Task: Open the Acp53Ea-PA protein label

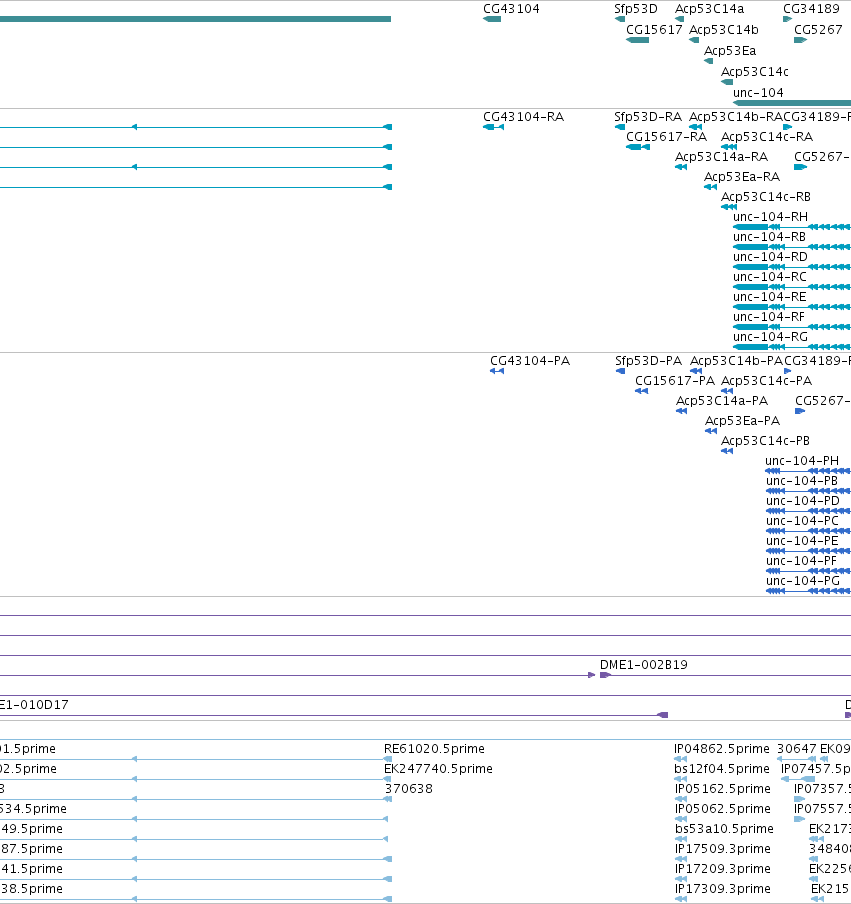Action: coord(742,420)
